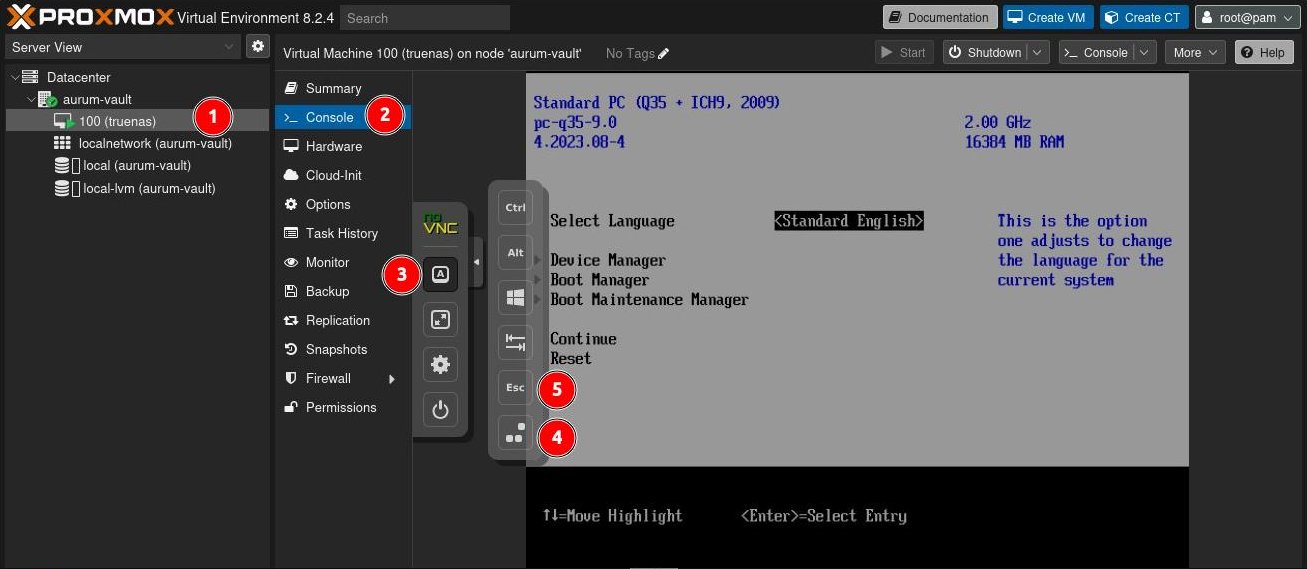The width and height of the screenshot is (1307, 569).
Task: Click Reset in BIOS menu
Action: pos(571,358)
